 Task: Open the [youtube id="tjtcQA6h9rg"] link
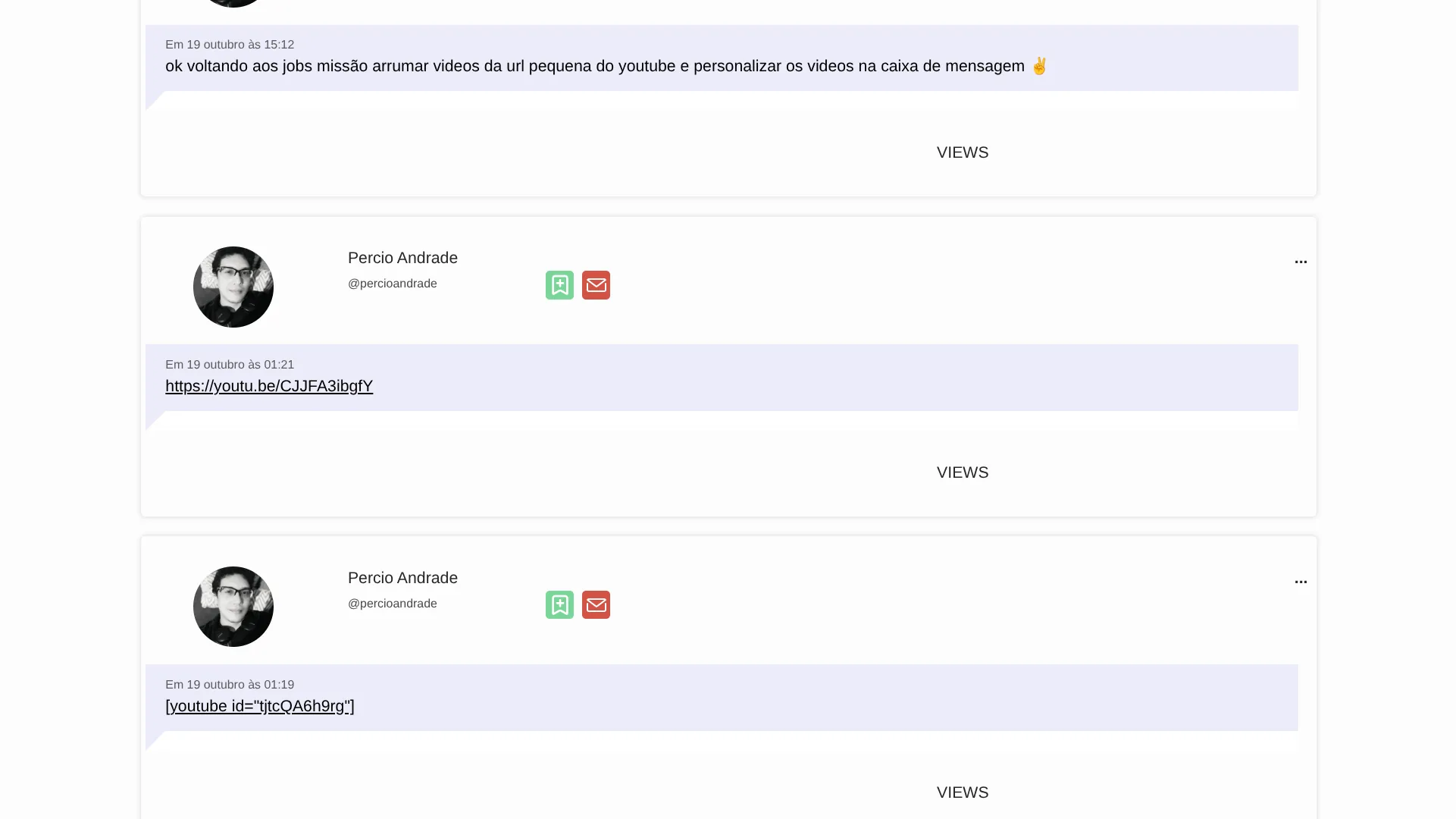(x=260, y=706)
